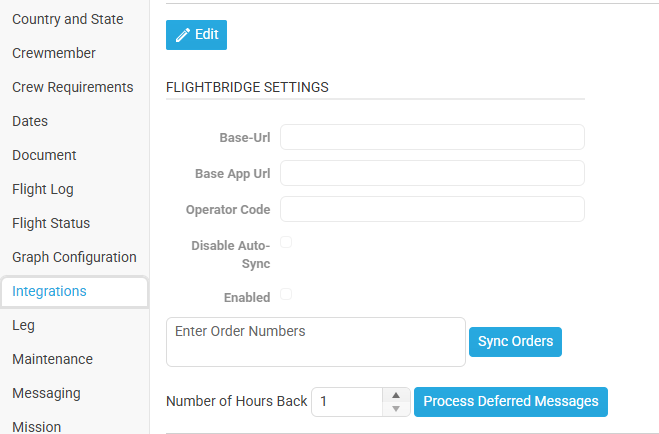Open Graph Configuration menu item
Image resolution: width=659 pixels, height=434 pixels.
[x=74, y=257]
